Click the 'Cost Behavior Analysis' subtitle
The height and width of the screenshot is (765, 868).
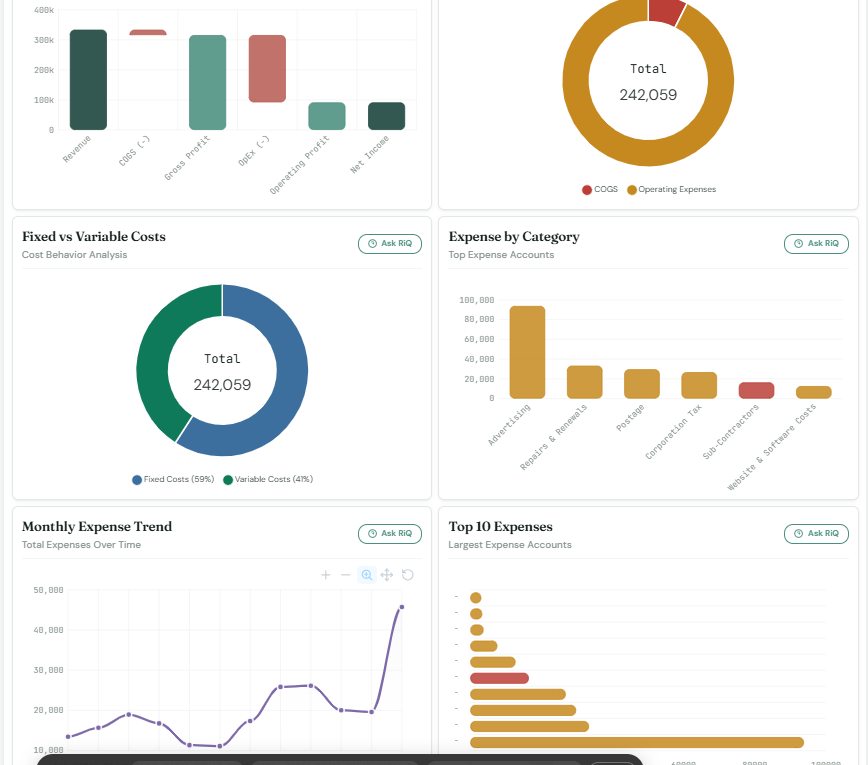click(75, 255)
